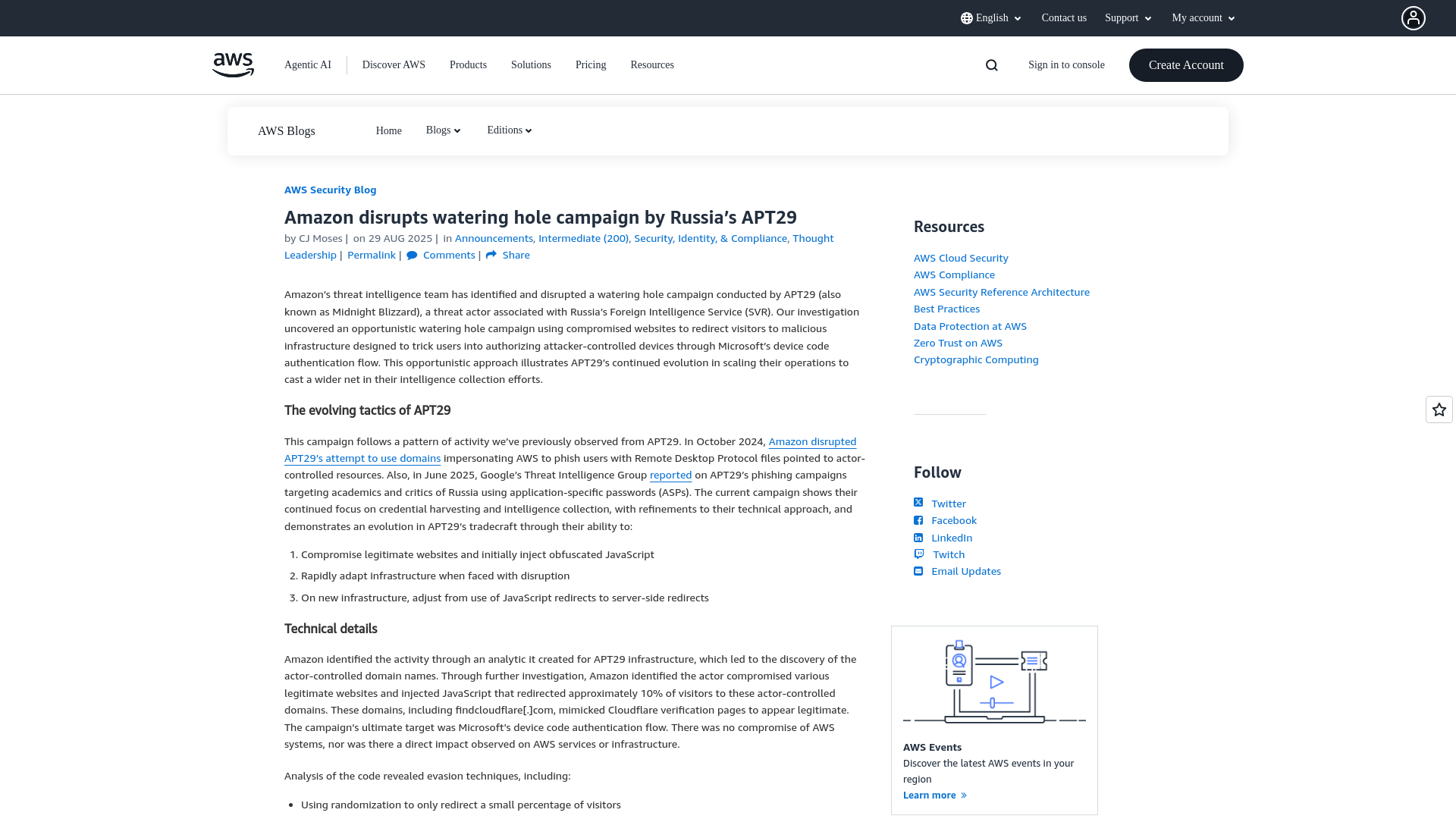The width and height of the screenshot is (1456, 819).
Task: Open Cryptographic Computing link
Action: [976, 359]
